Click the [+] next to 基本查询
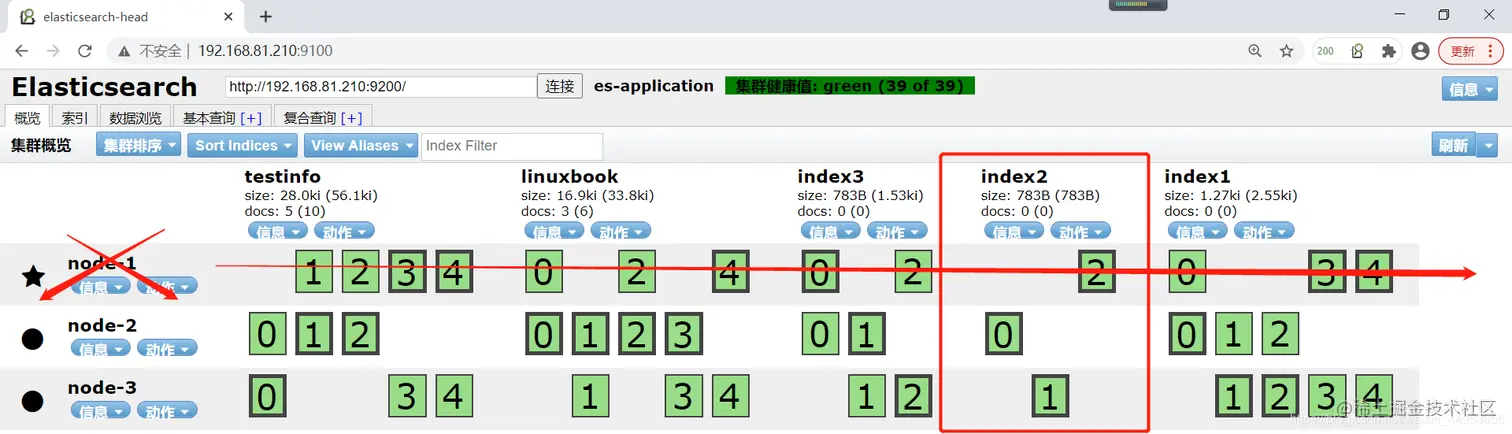Screen dimensions: 1512x434 click(251, 118)
